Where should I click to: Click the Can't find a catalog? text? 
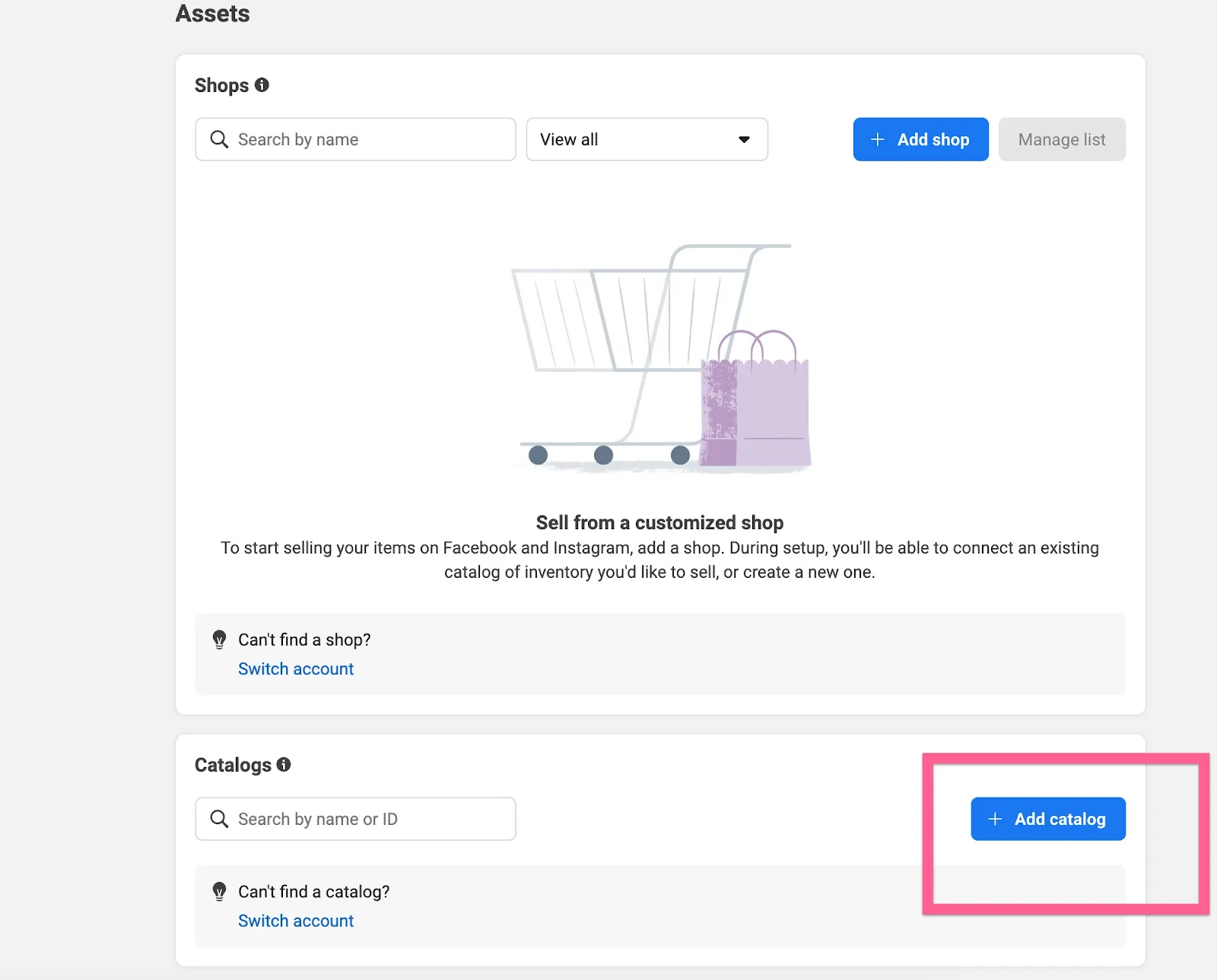313,892
